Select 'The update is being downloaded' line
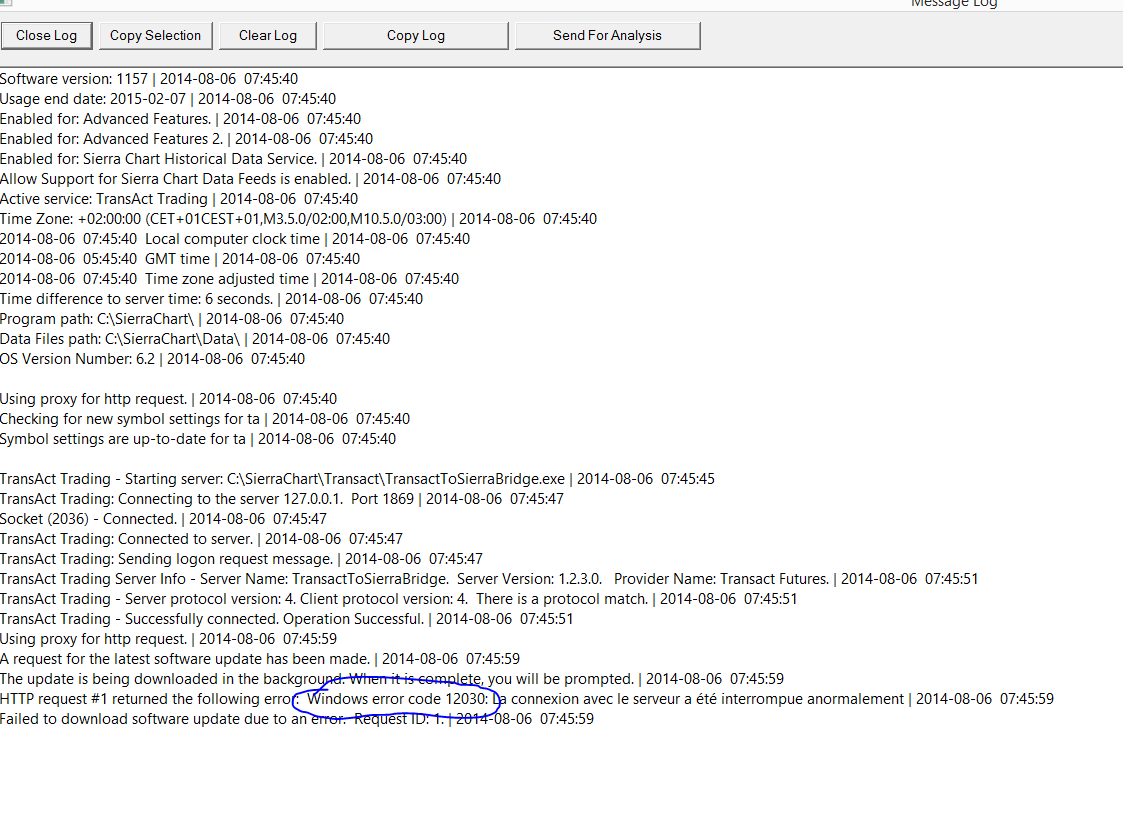The width and height of the screenshot is (1123, 823). pos(392,680)
